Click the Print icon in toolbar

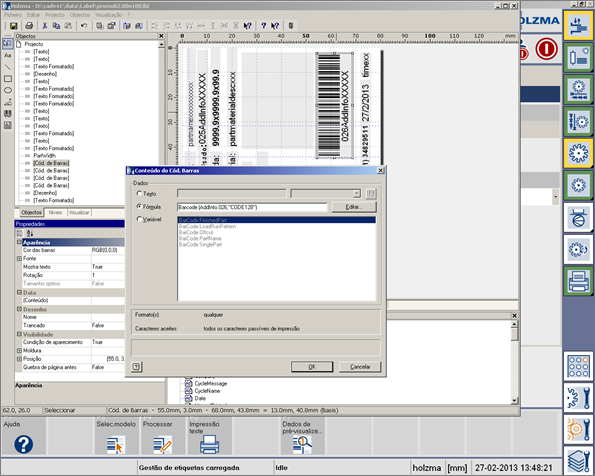pyautogui.click(x=29, y=26)
